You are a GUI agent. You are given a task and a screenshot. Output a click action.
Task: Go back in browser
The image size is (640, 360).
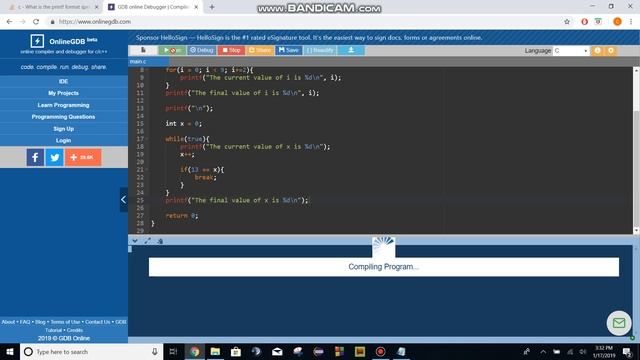9,22
